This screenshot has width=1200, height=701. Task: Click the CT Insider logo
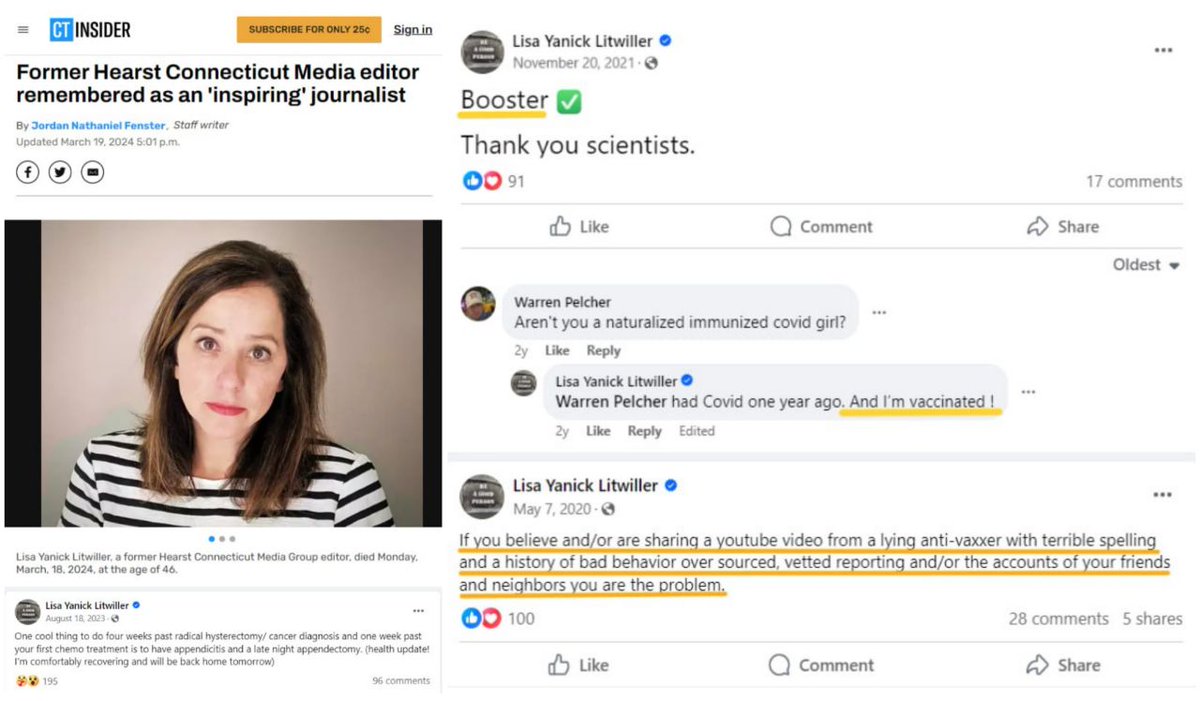[90, 30]
